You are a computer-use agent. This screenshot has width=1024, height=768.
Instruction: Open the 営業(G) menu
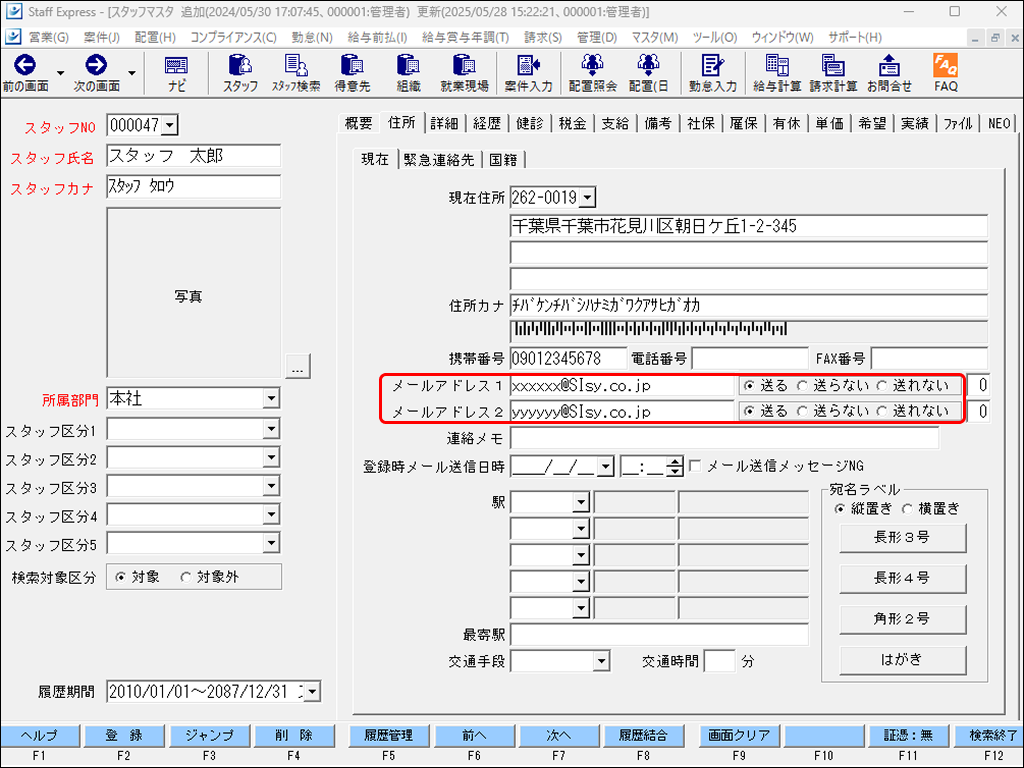point(48,37)
